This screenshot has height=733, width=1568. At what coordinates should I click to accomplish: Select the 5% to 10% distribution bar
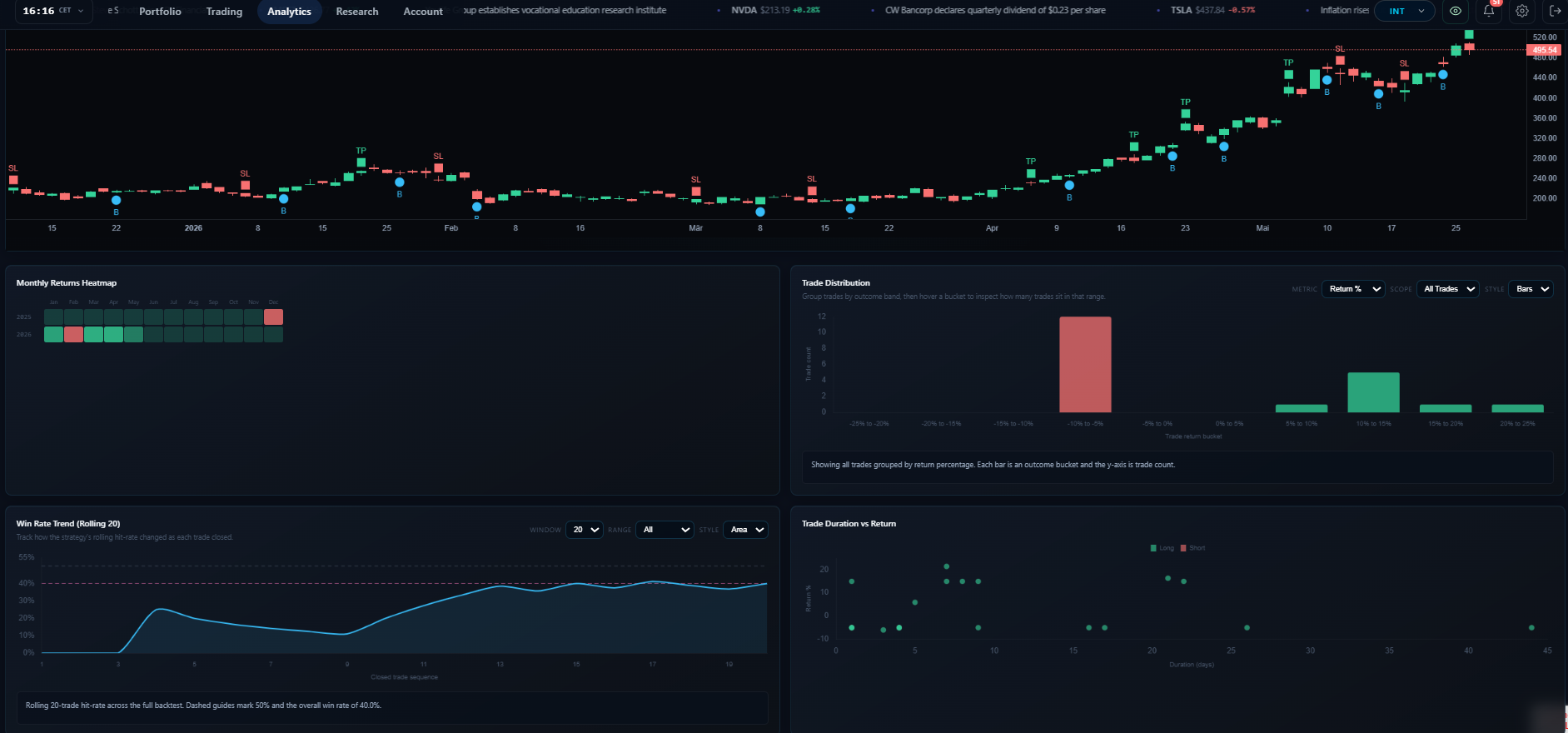coord(1302,408)
